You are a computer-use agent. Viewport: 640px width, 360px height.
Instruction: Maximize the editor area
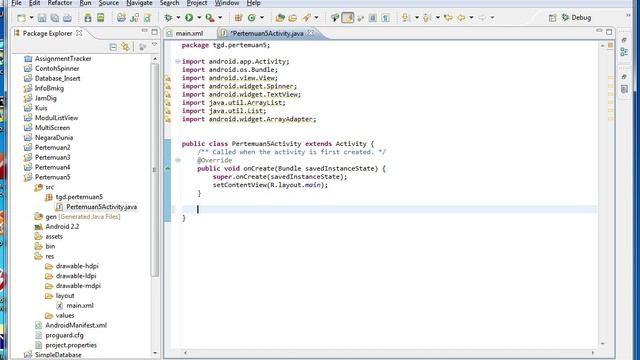(x=609, y=31)
